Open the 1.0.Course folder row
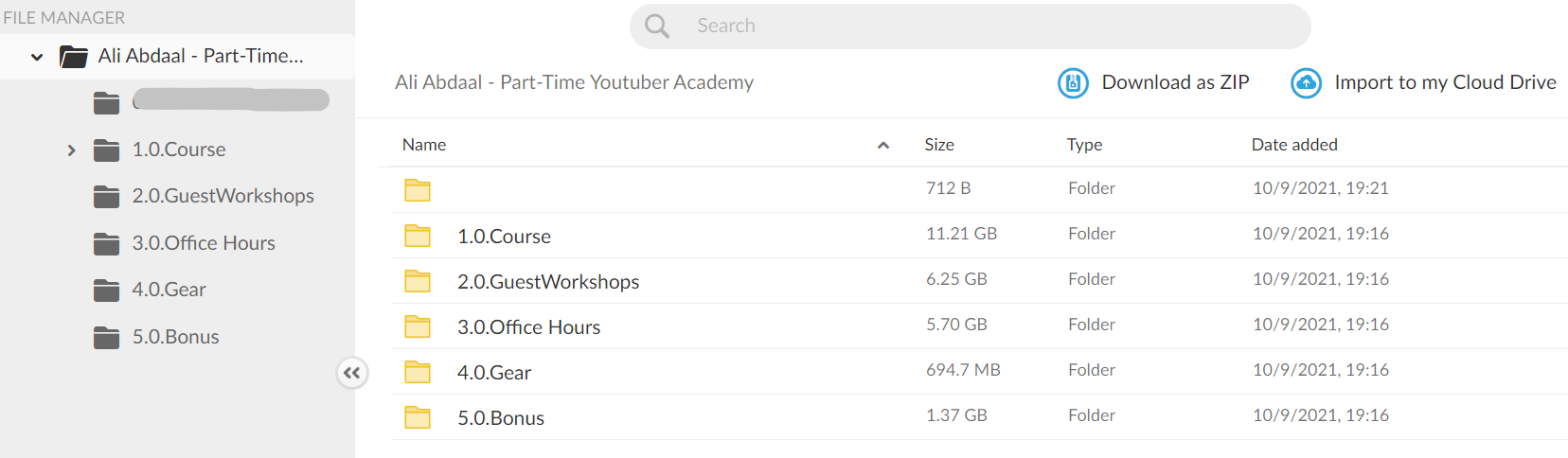Image resolution: width=1568 pixels, height=458 pixels. click(x=980, y=236)
